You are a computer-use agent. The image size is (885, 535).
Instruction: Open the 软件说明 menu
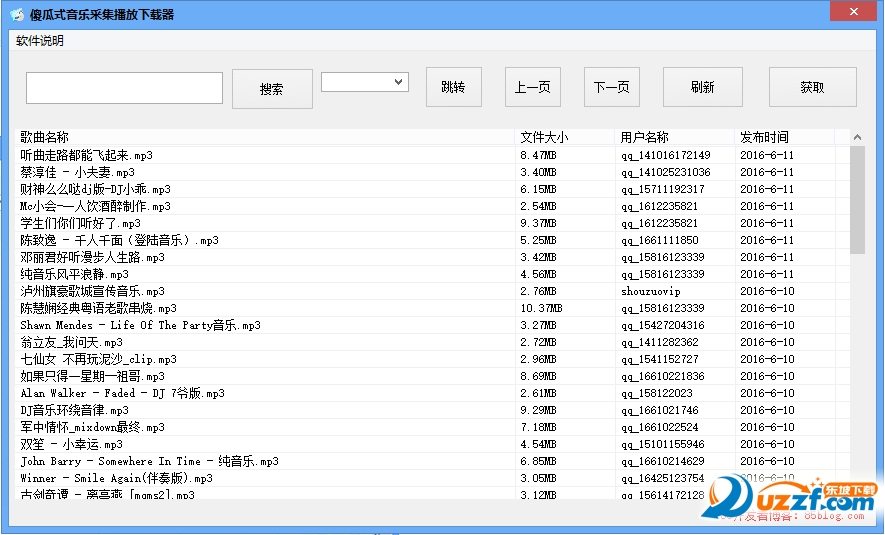coord(40,41)
